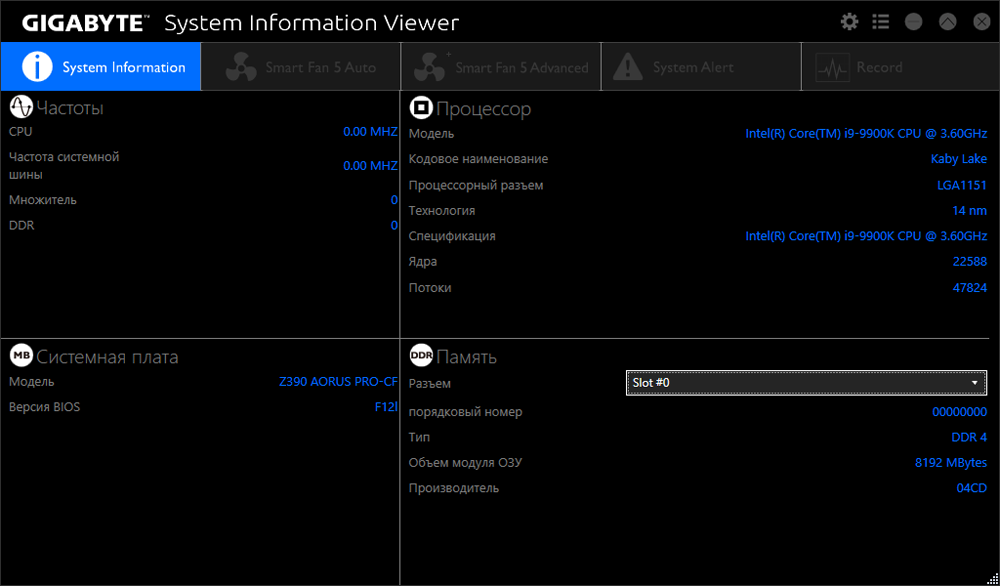Viewport: 1000px width, 586px height.
Task: Switch to the System Alert tab
Action: point(692,67)
